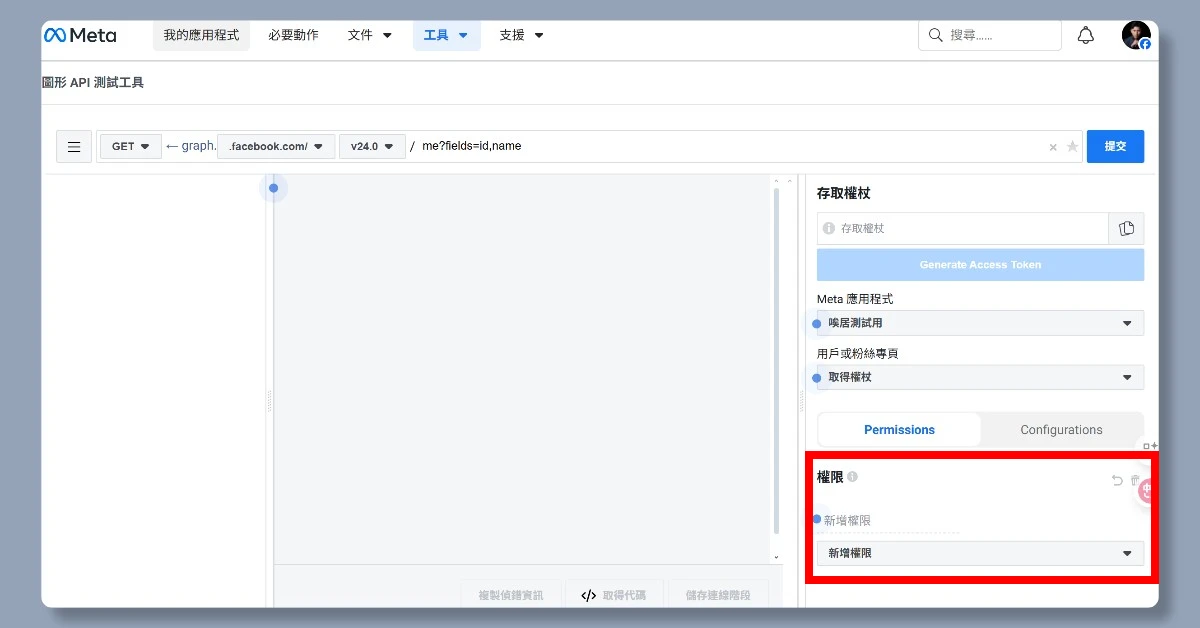Switch to the Permissions tab

tap(899, 430)
